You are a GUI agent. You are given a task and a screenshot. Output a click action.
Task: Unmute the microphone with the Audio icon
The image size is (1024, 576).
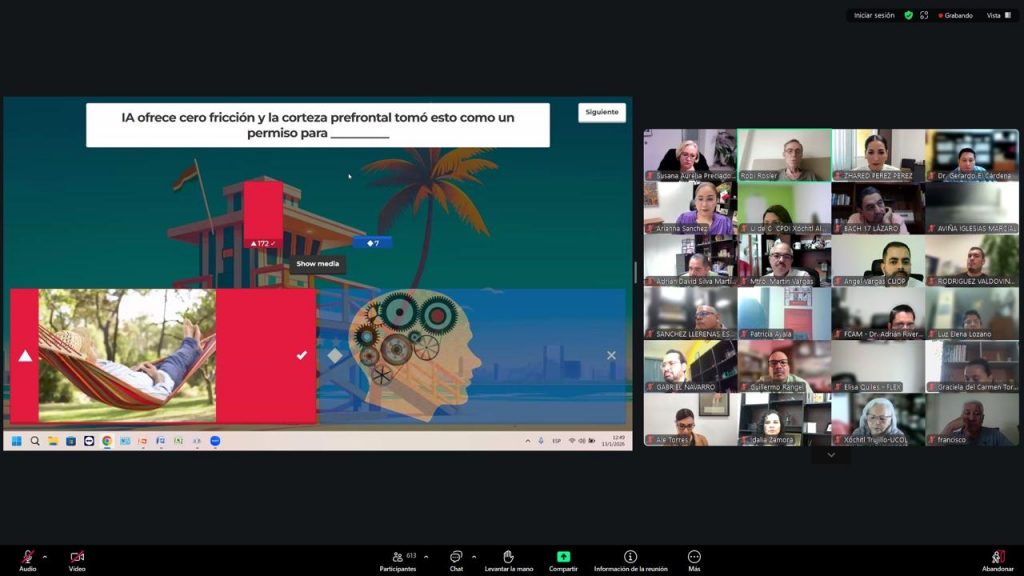(x=27, y=557)
